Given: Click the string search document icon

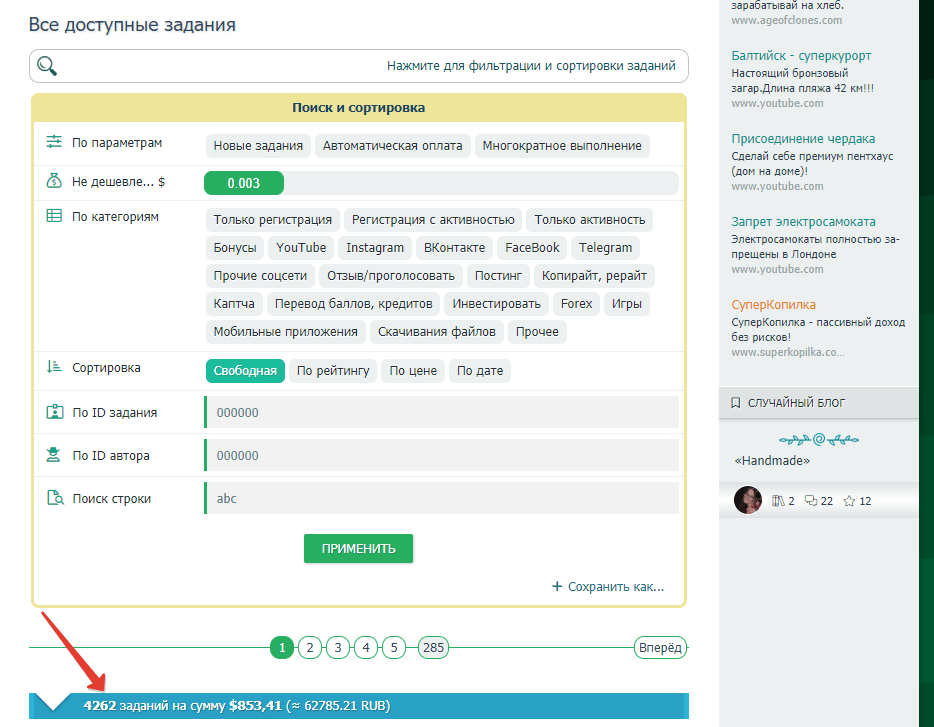Looking at the screenshot, I should click(54, 498).
